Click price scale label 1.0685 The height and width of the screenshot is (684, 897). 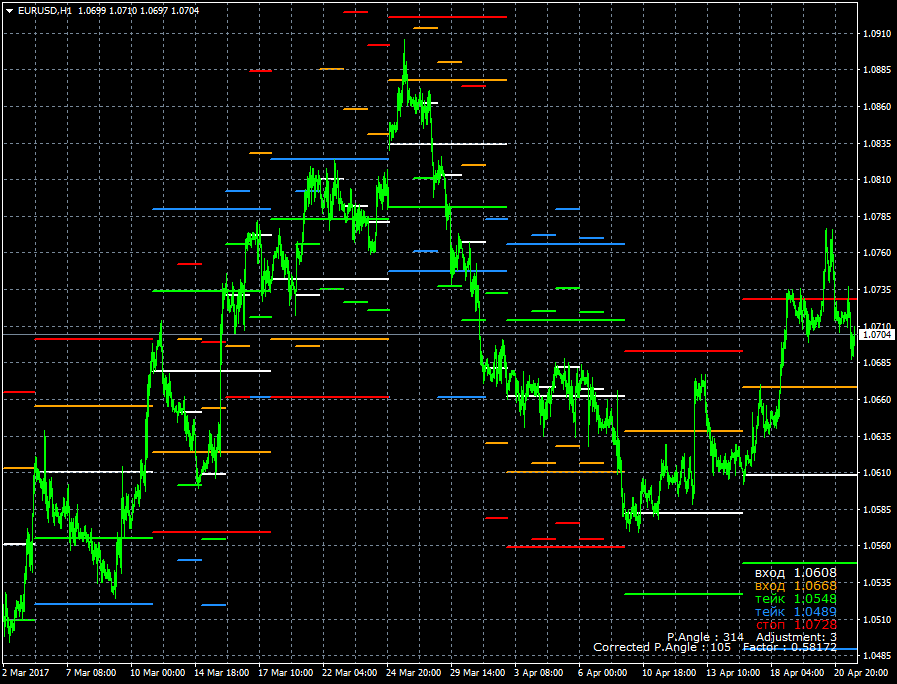point(877,363)
